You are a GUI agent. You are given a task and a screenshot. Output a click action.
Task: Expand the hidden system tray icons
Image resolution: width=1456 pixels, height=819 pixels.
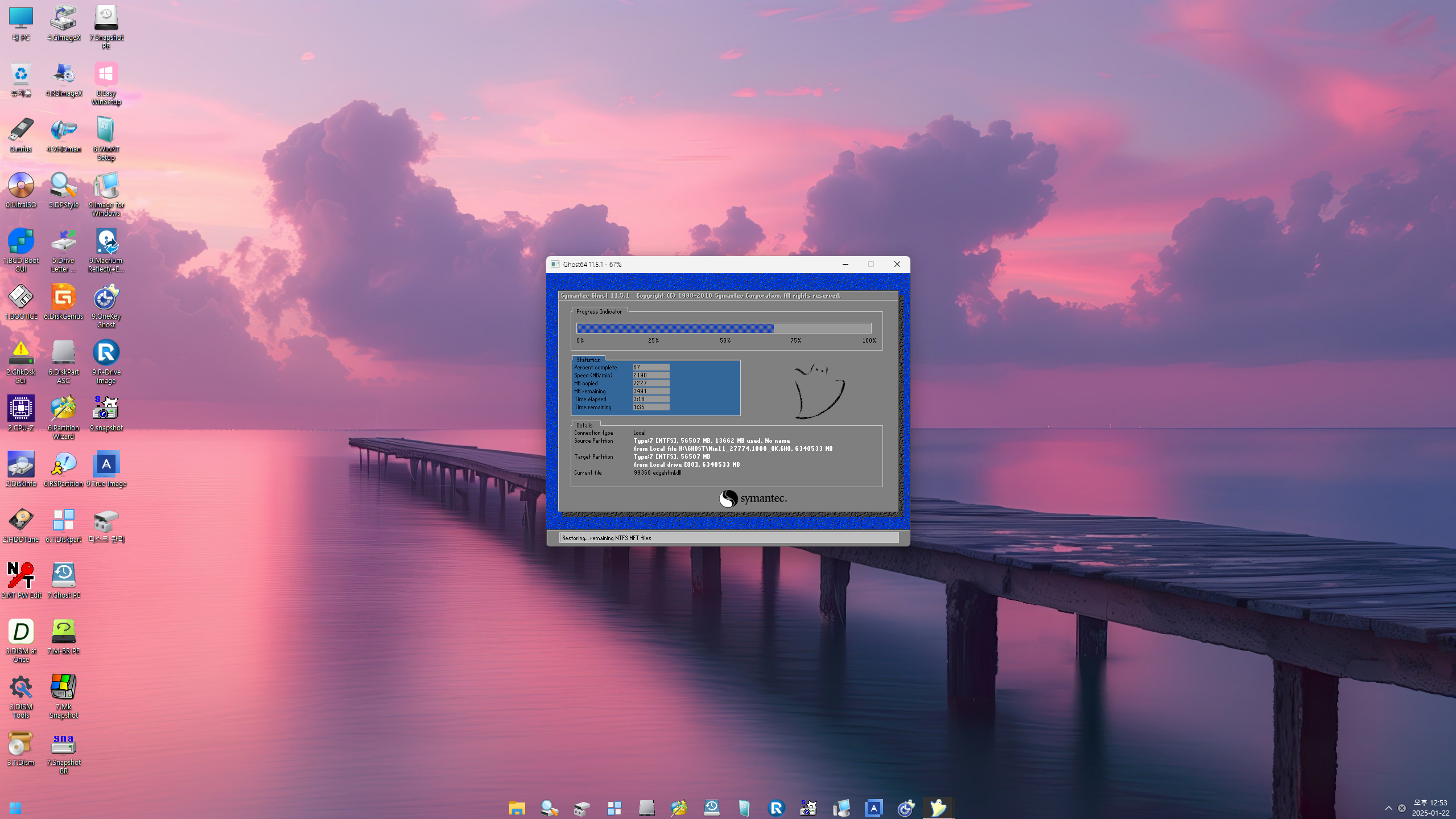click(x=1389, y=808)
